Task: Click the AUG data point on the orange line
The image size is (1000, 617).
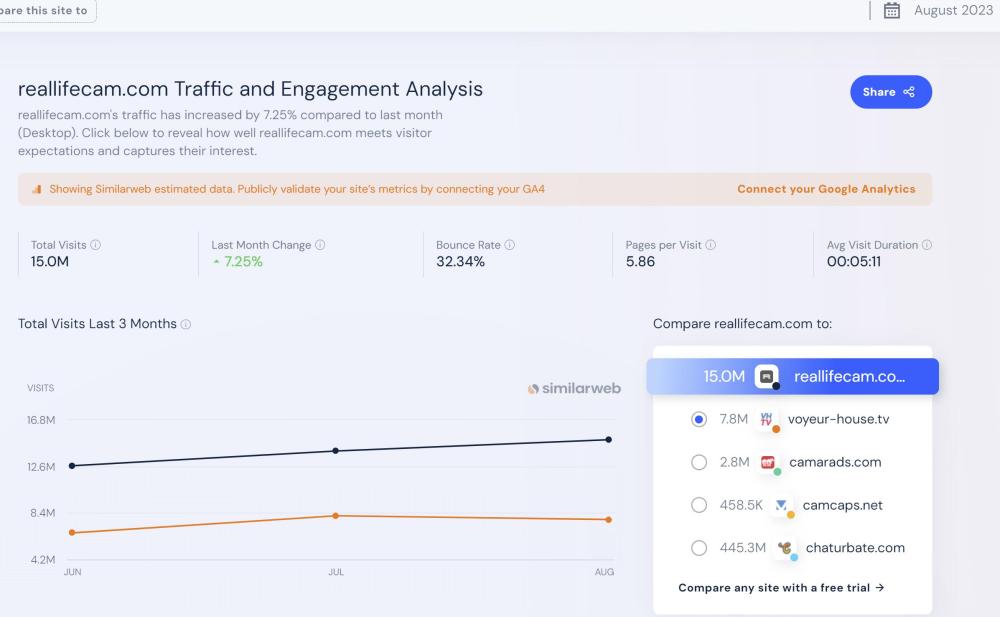Action: 608,520
